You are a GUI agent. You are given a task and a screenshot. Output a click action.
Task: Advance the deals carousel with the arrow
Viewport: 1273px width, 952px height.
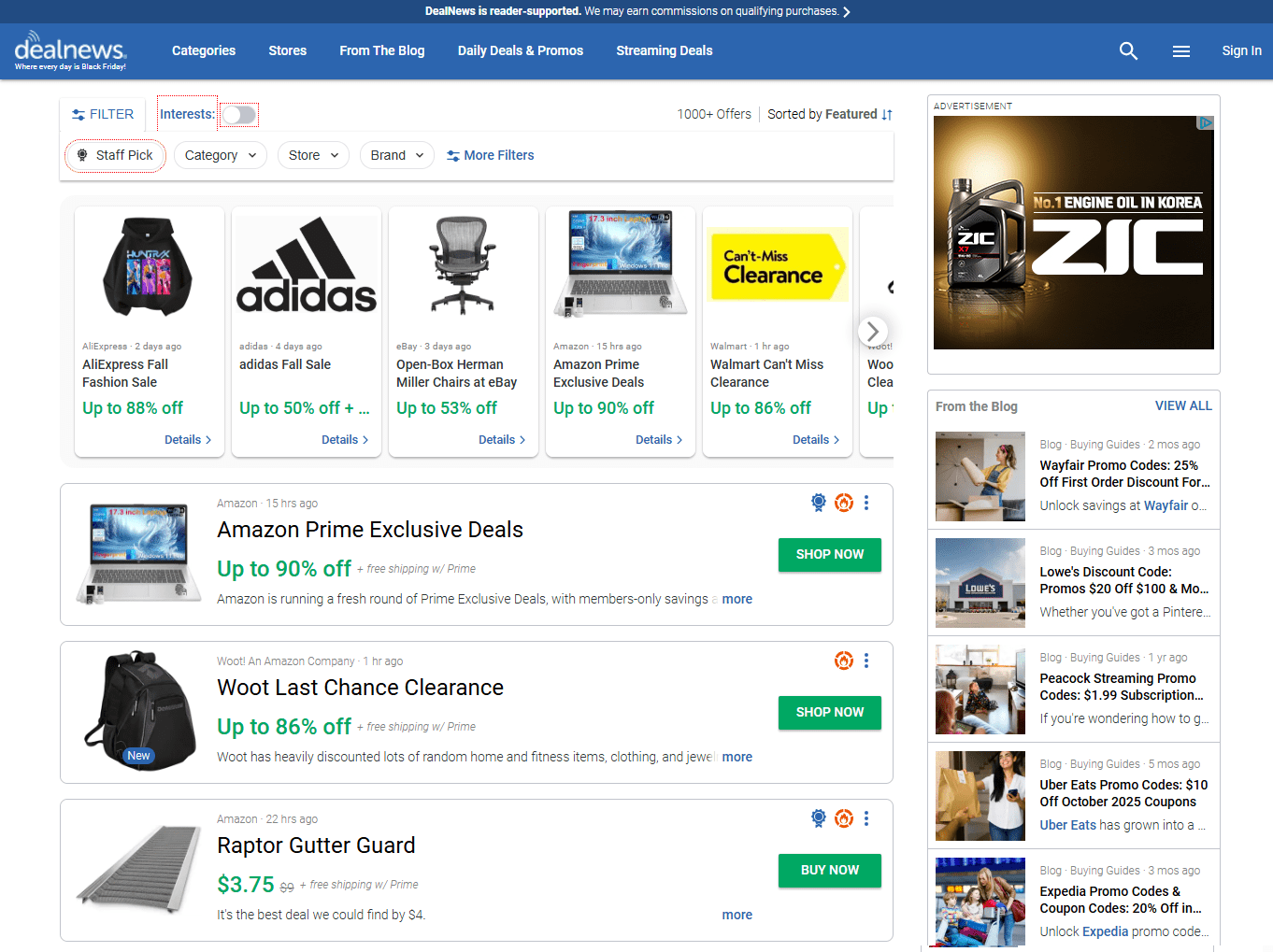coord(871,331)
